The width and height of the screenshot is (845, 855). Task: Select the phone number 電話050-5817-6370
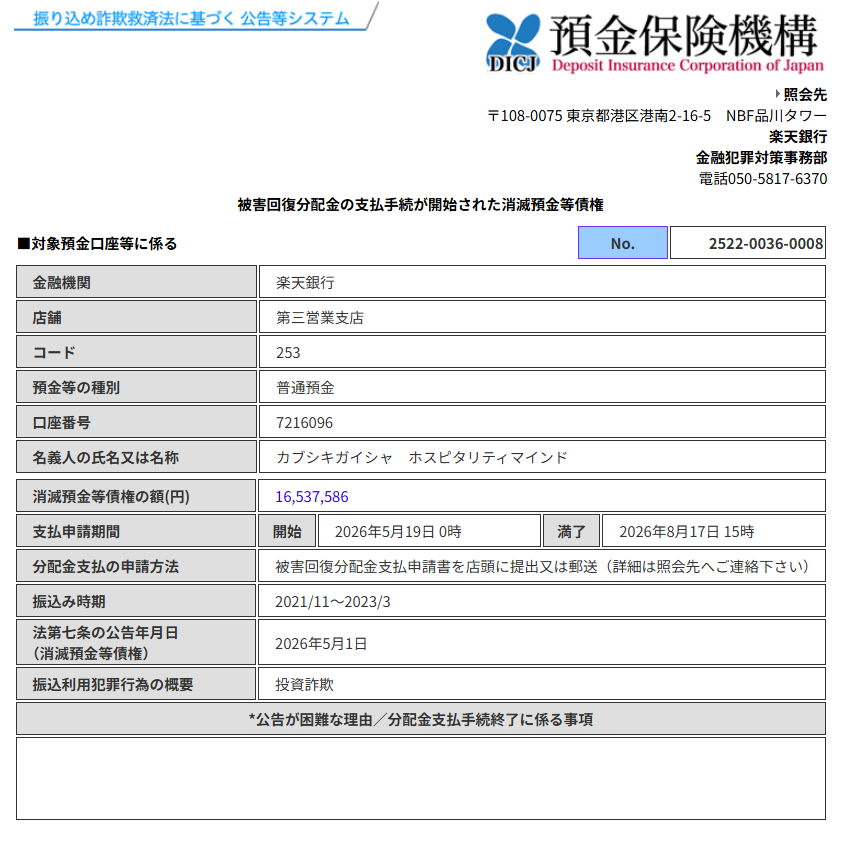point(763,178)
